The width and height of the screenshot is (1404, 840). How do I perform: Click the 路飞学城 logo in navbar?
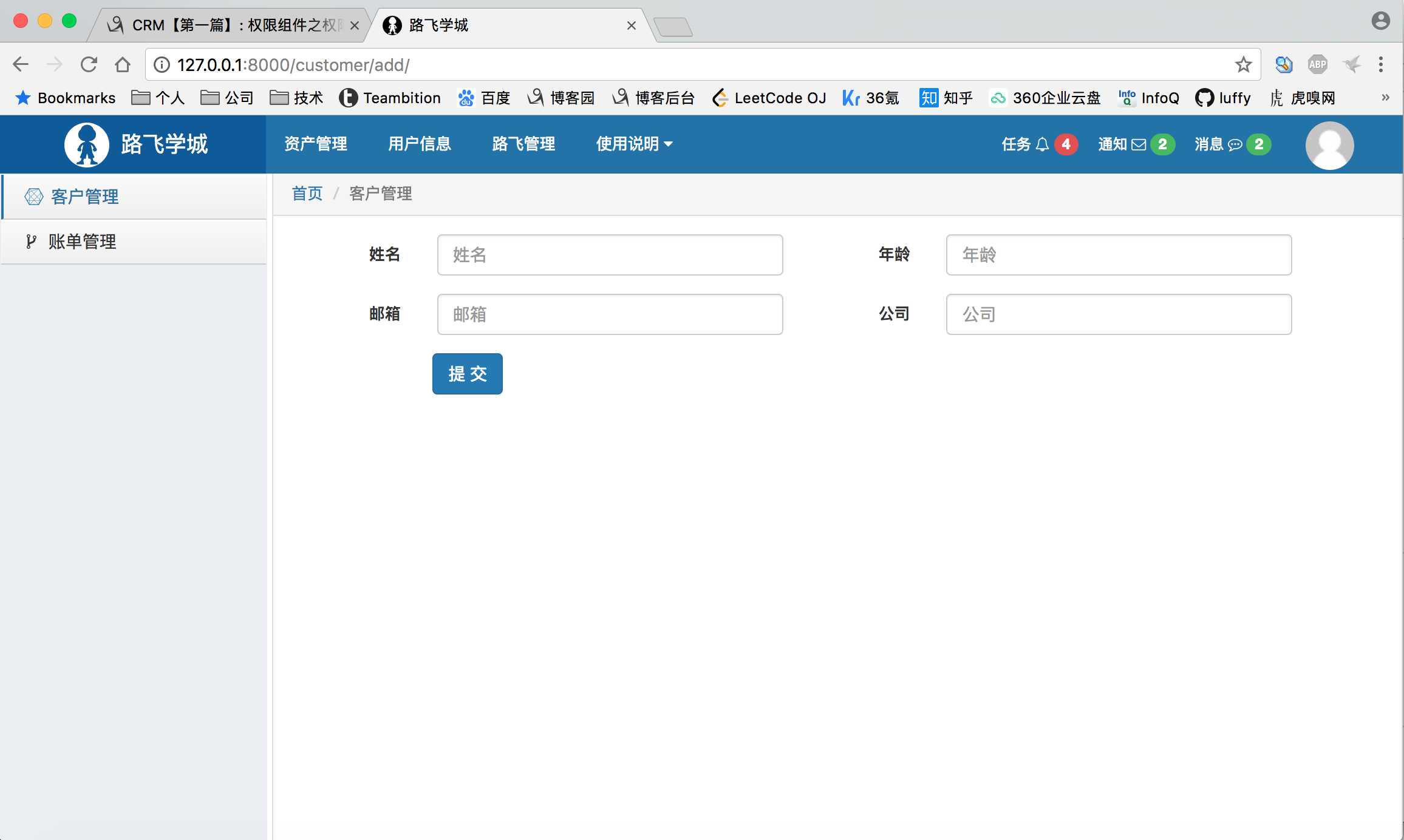click(136, 144)
